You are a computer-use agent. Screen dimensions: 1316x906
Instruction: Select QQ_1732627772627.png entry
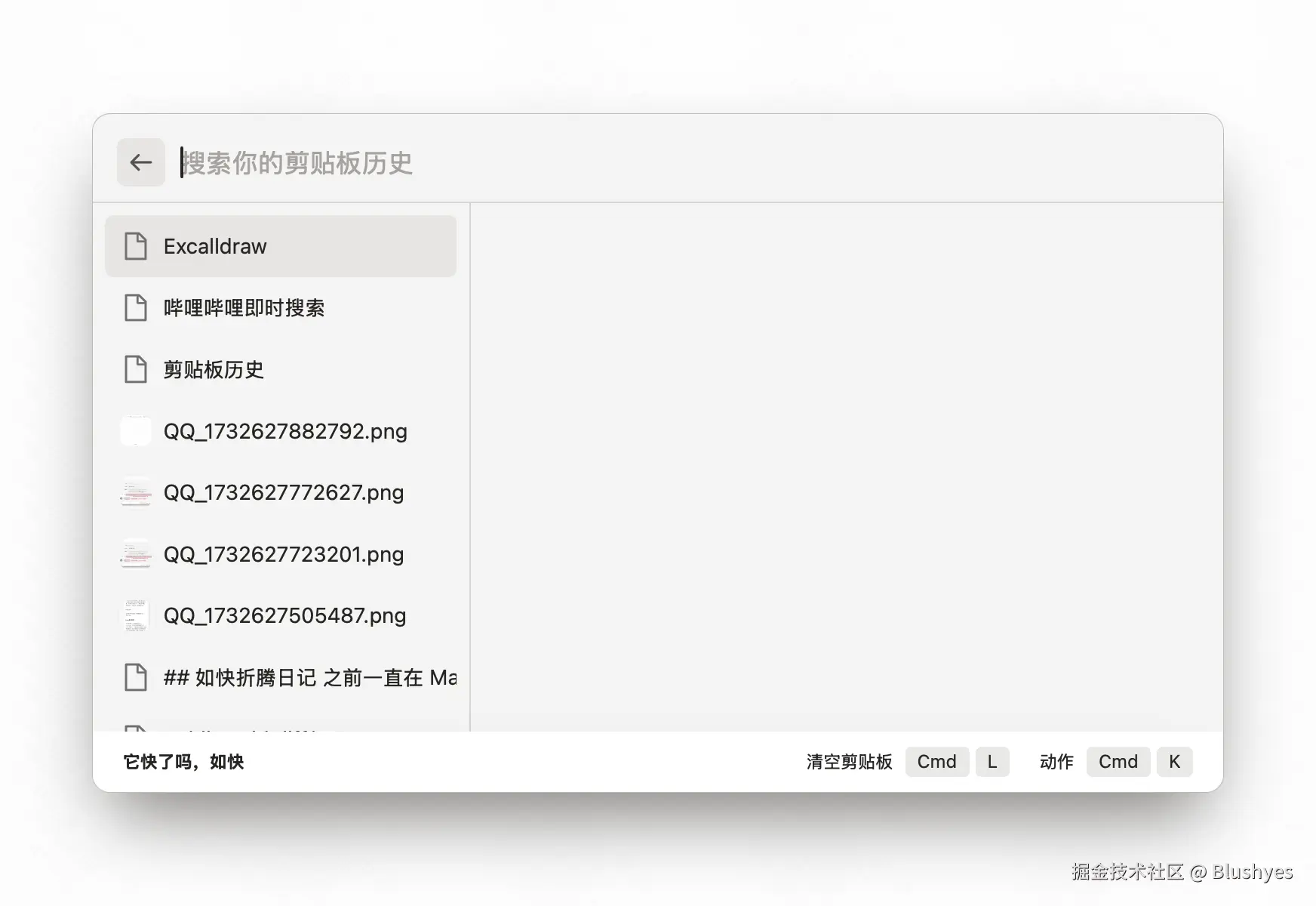(281, 492)
